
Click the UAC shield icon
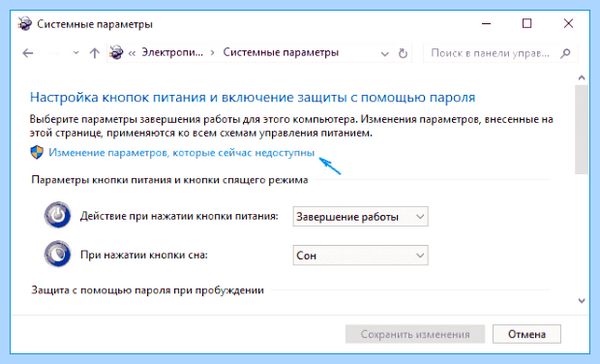(x=37, y=152)
